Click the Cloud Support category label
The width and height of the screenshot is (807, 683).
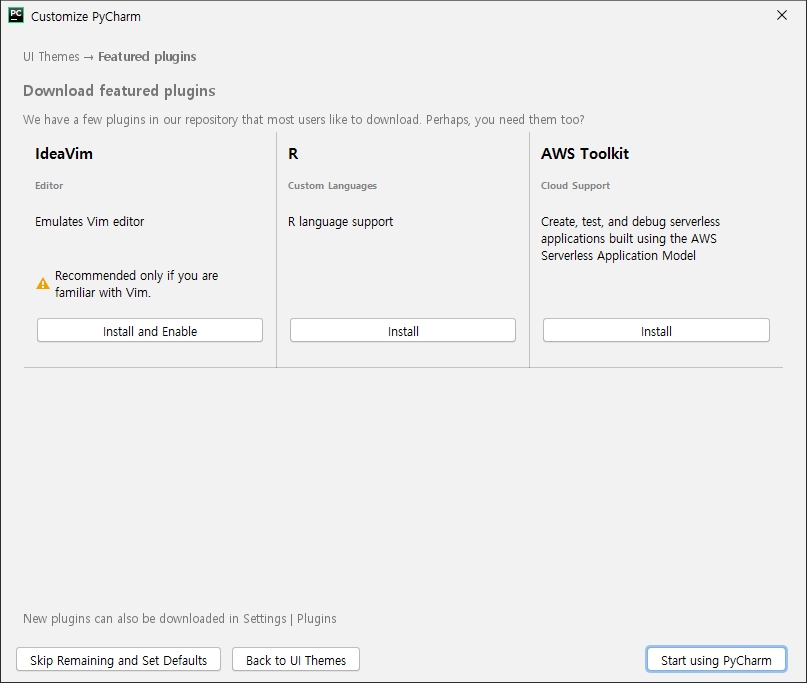[575, 186]
